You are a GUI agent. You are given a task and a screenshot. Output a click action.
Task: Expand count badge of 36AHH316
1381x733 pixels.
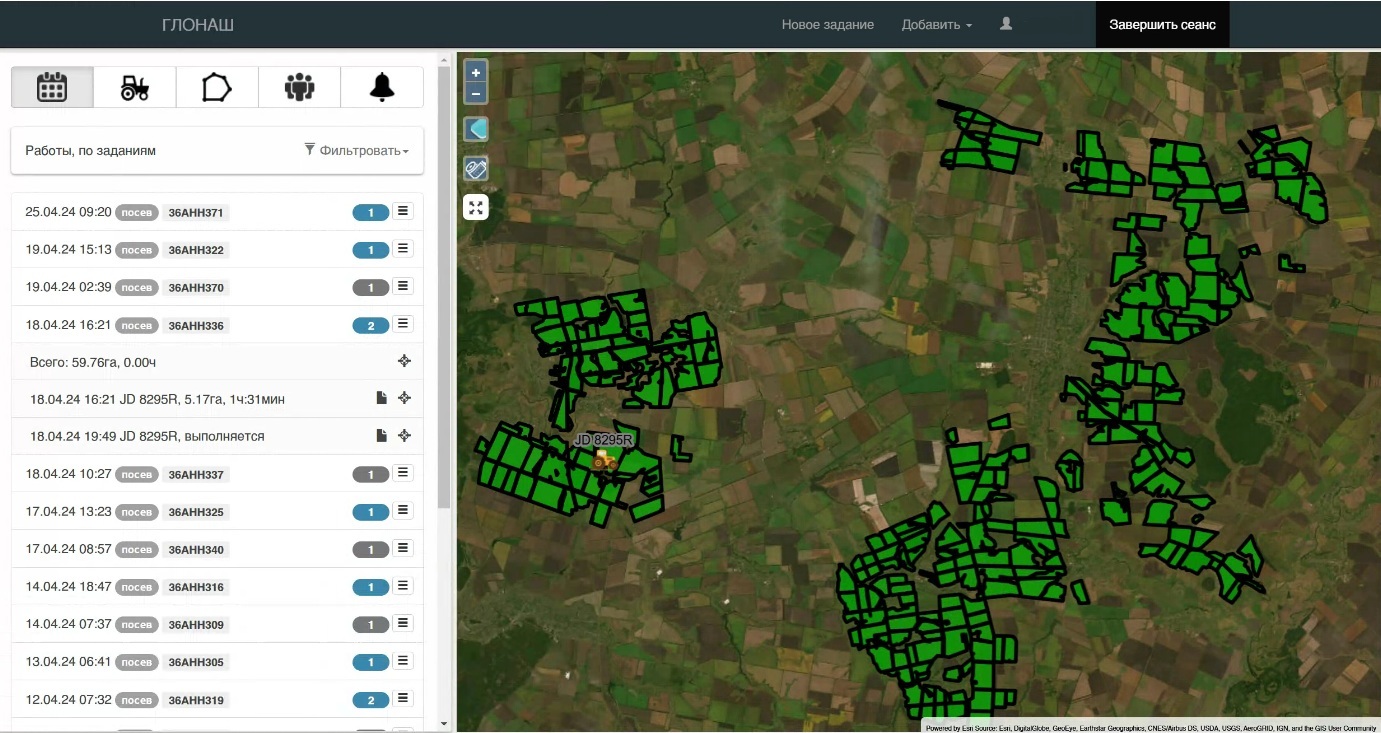coord(371,587)
